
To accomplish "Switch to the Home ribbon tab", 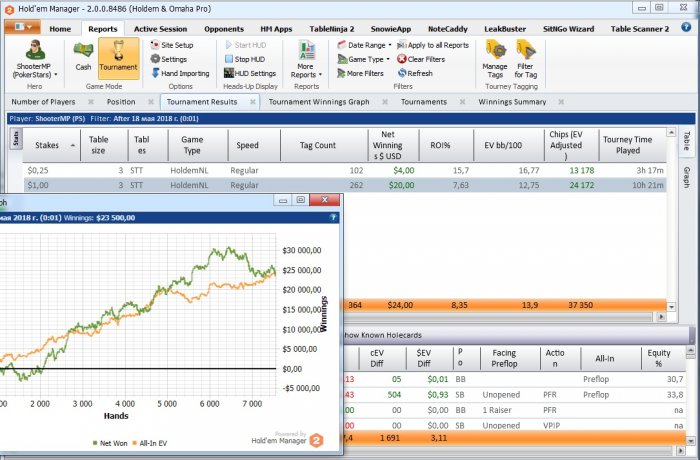I will tap(60, 29).
